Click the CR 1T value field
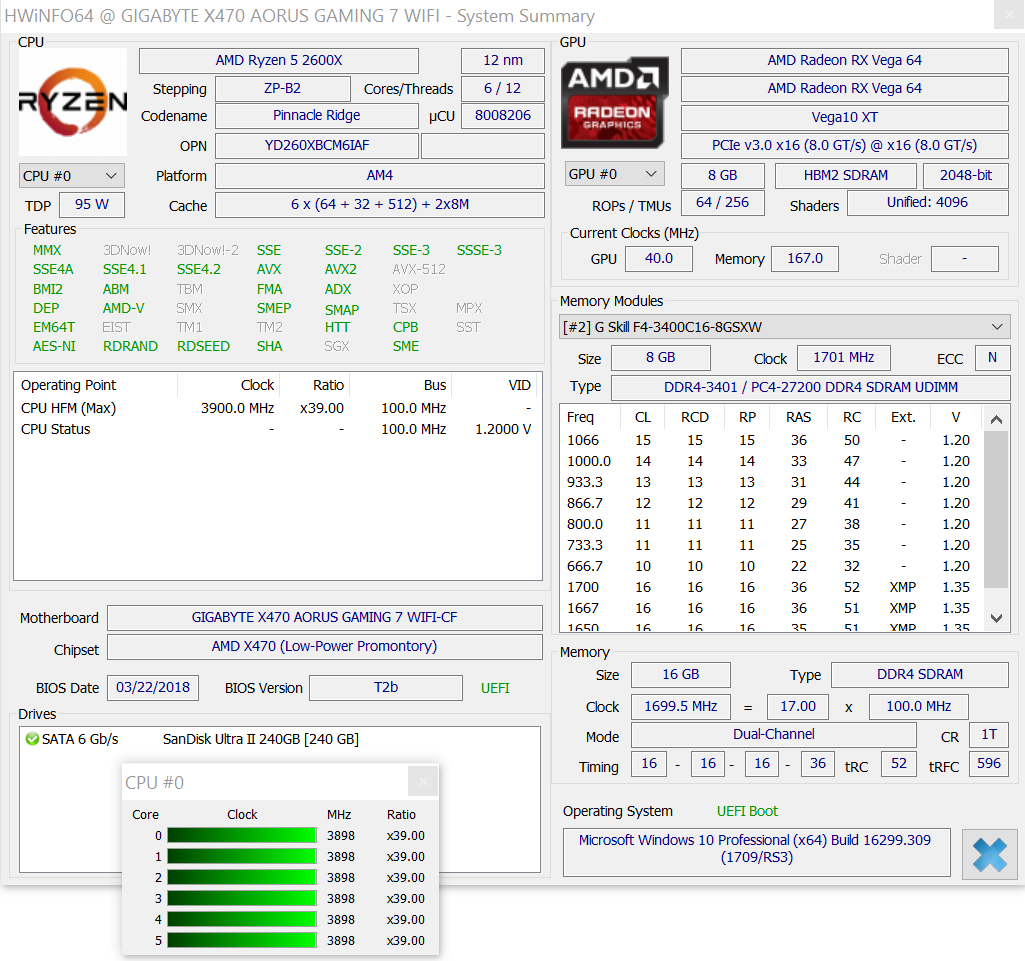This screenshot has height=961, width=1025. pos(988,735)
